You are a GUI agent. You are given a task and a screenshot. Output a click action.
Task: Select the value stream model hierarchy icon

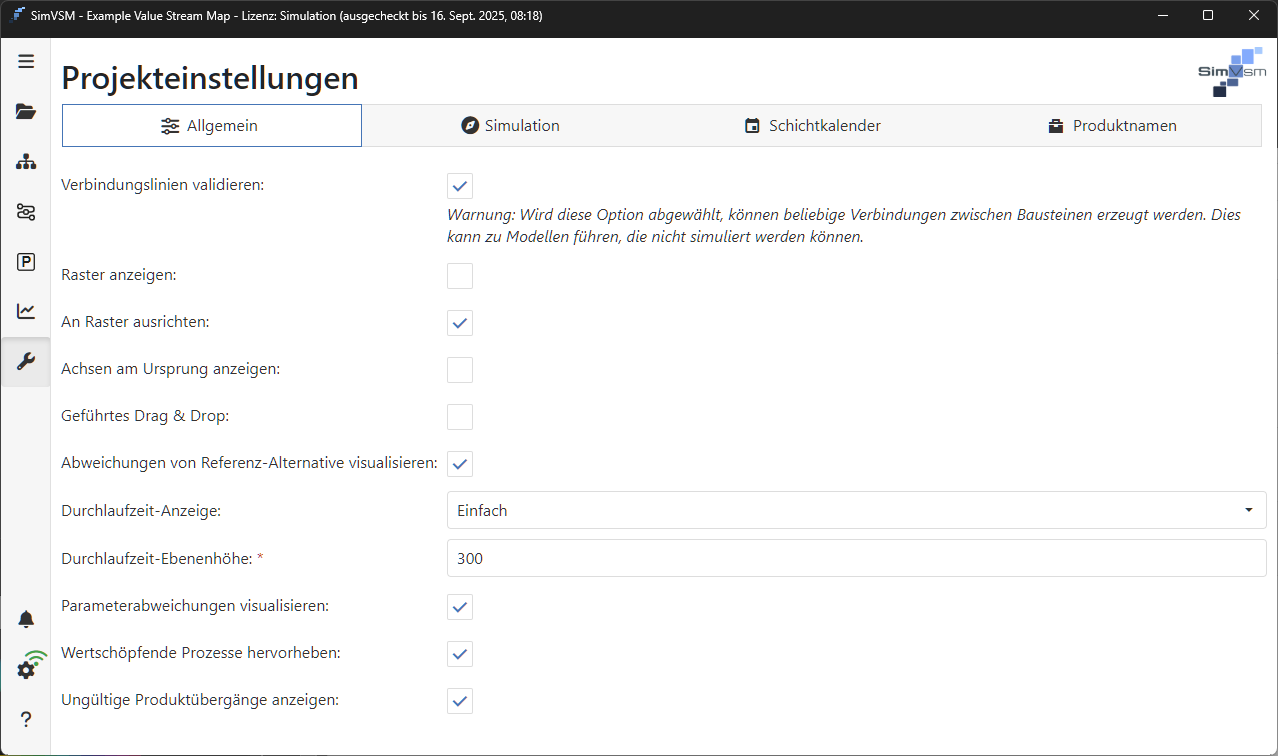pyautogui.click(x=26, y=161)
